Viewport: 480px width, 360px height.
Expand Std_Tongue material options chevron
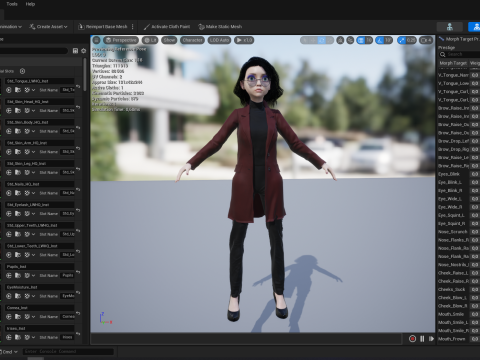[34, 90]
